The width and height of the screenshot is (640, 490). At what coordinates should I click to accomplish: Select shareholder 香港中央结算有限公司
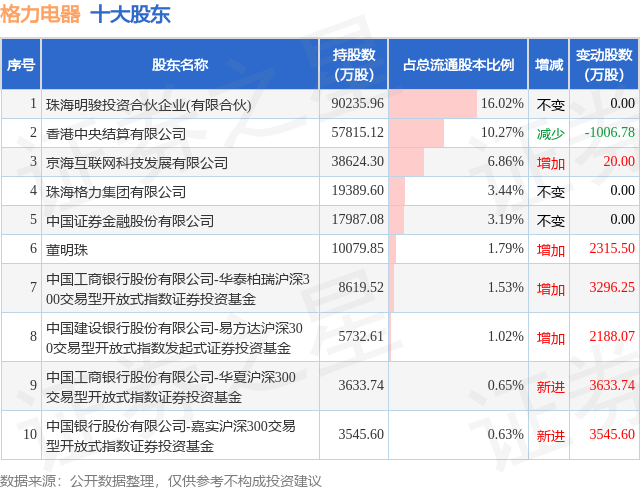[x=116, y=134]
